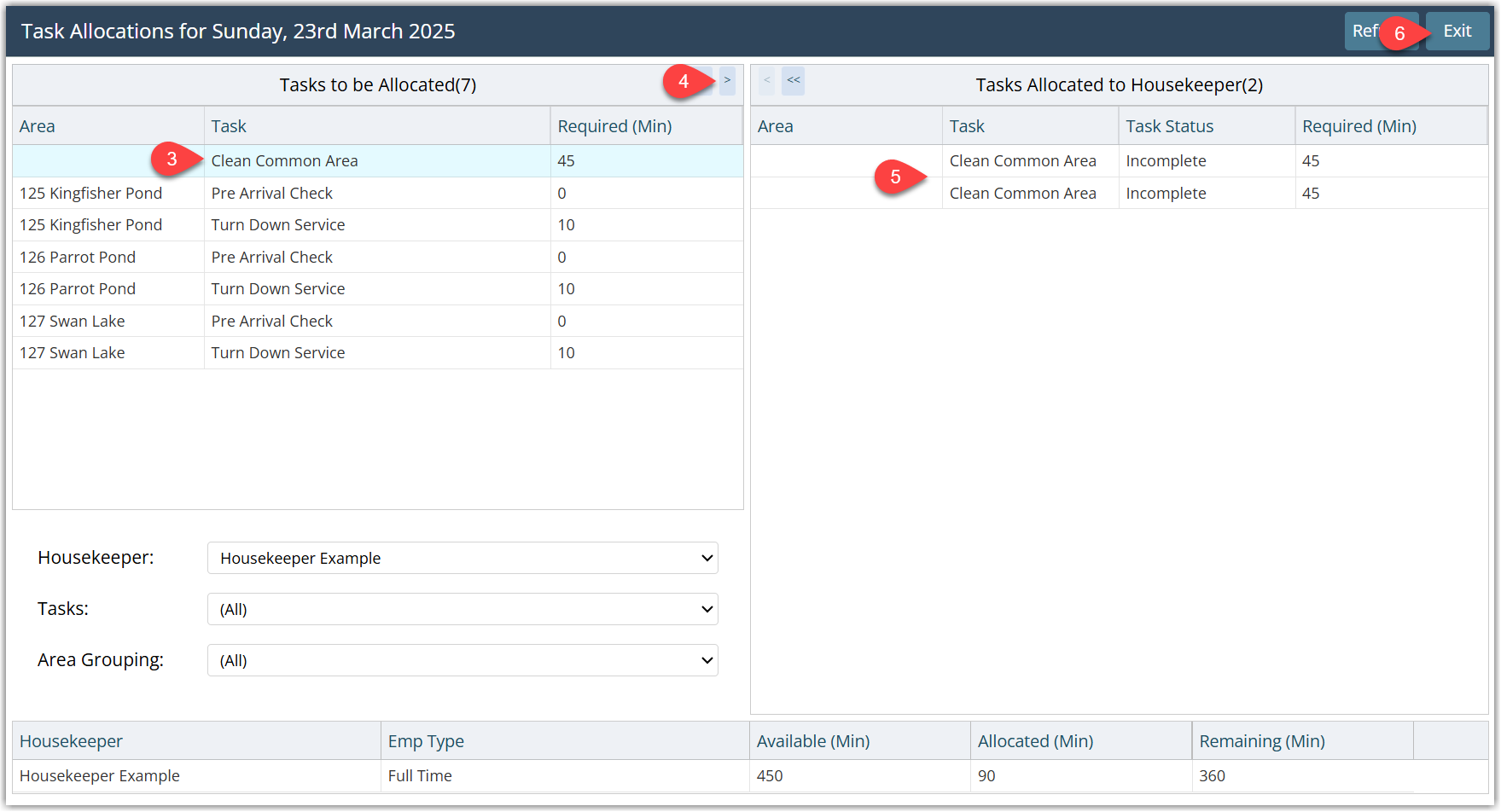Select second allocated Clean Common Area row

[x=1118, y=194]
